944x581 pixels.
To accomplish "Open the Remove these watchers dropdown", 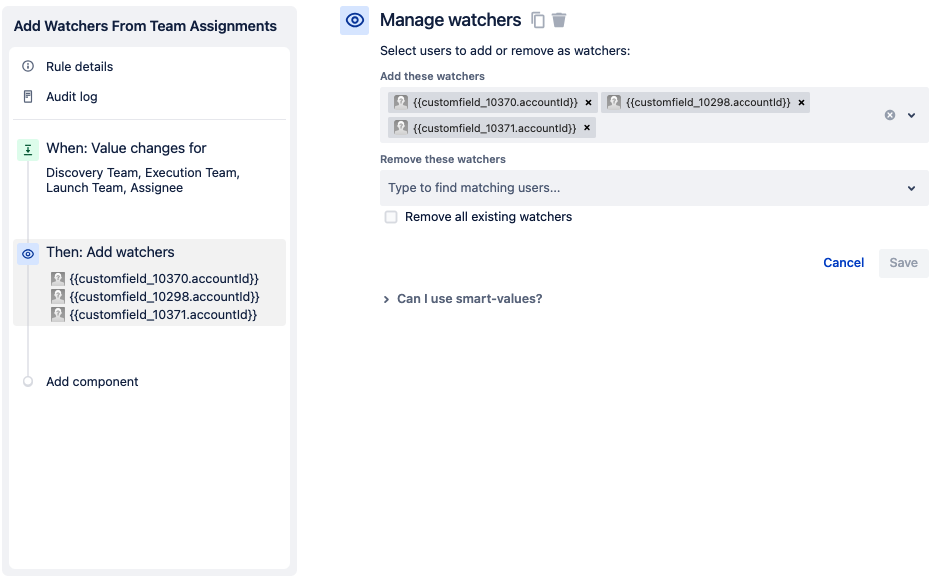I will click(x=911, y=188).
